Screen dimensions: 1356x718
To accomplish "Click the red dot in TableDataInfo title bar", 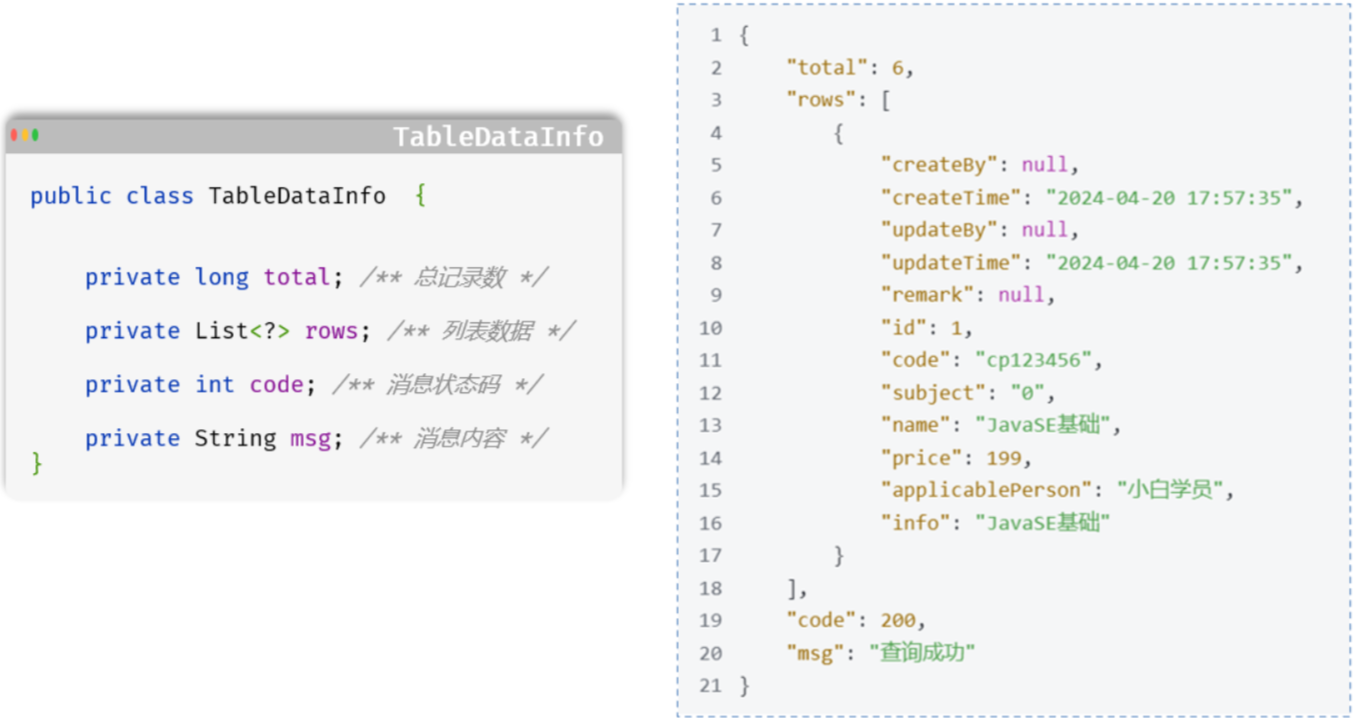I will coord(15,135).
